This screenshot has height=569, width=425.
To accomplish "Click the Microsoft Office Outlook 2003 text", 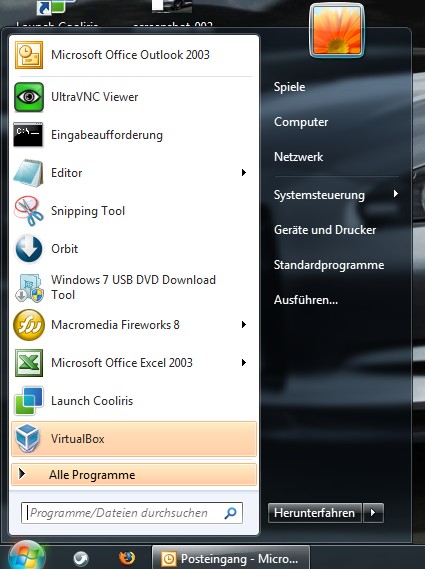I will (x=130, y=55).
